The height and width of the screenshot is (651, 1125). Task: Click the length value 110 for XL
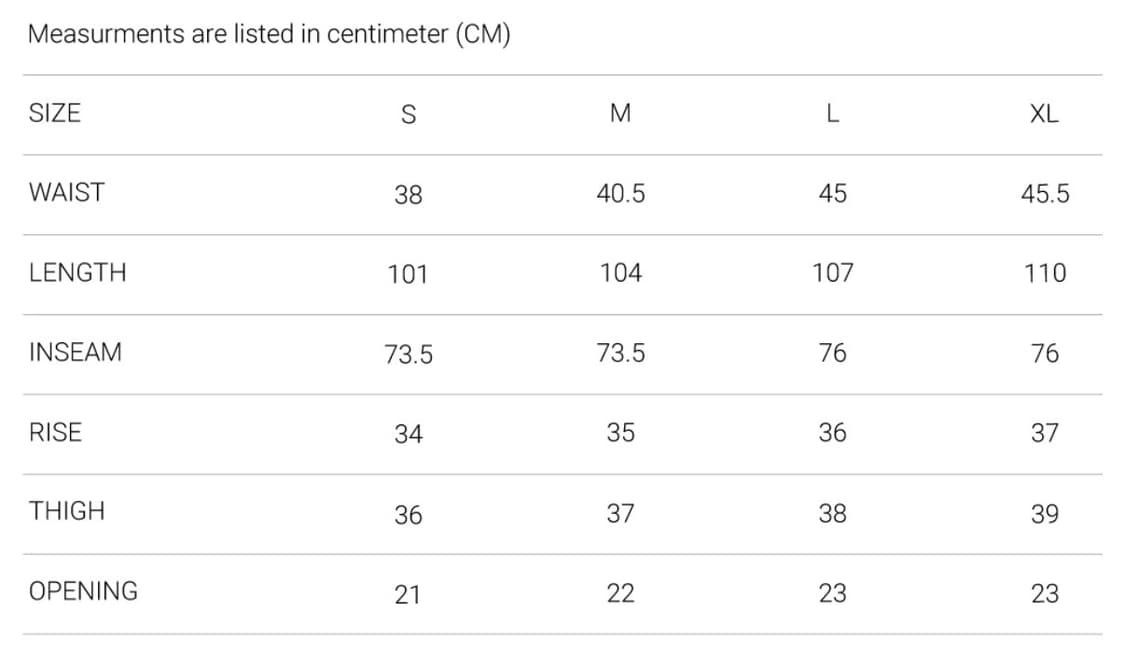click(1045, 273)
